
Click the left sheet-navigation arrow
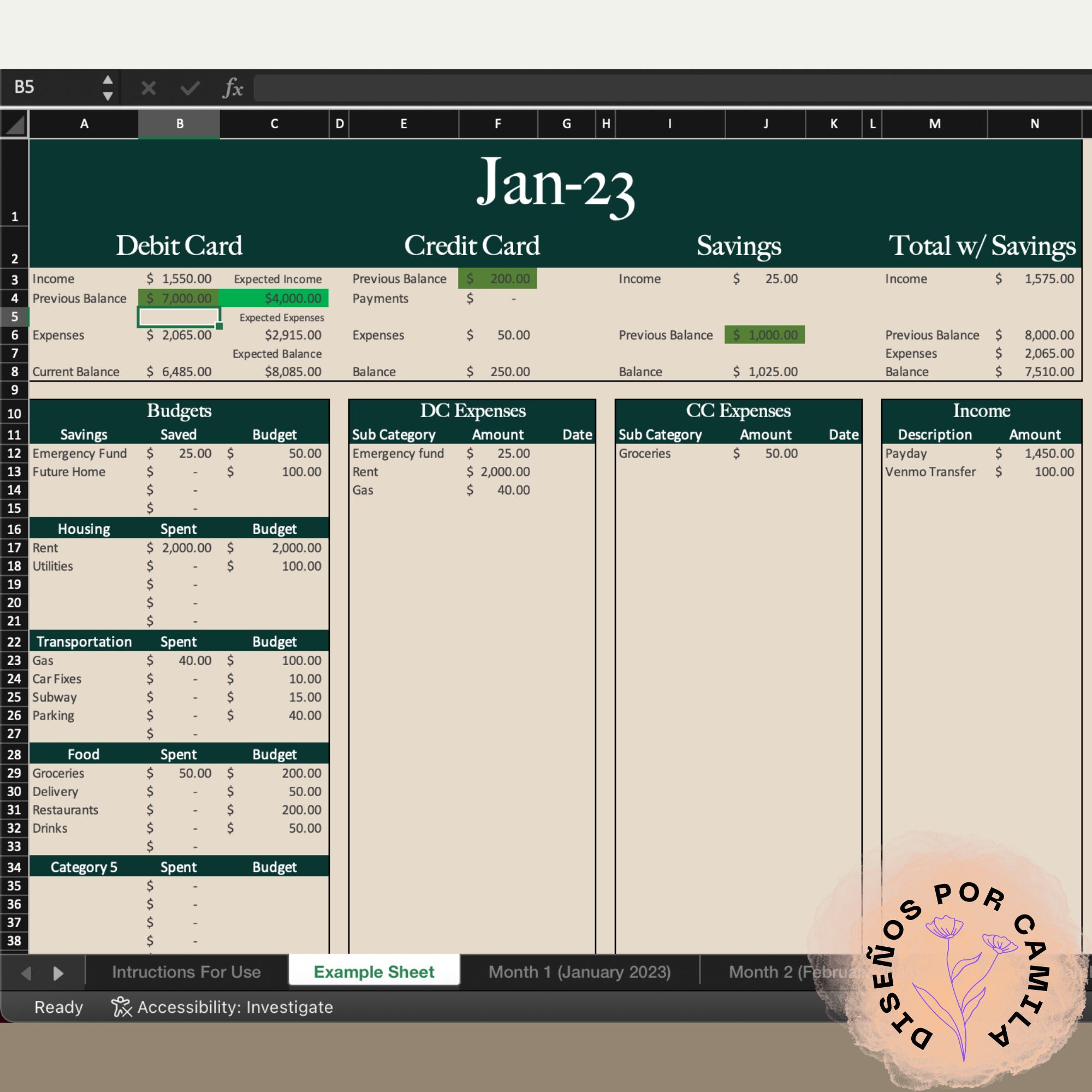tap(27, 972)
